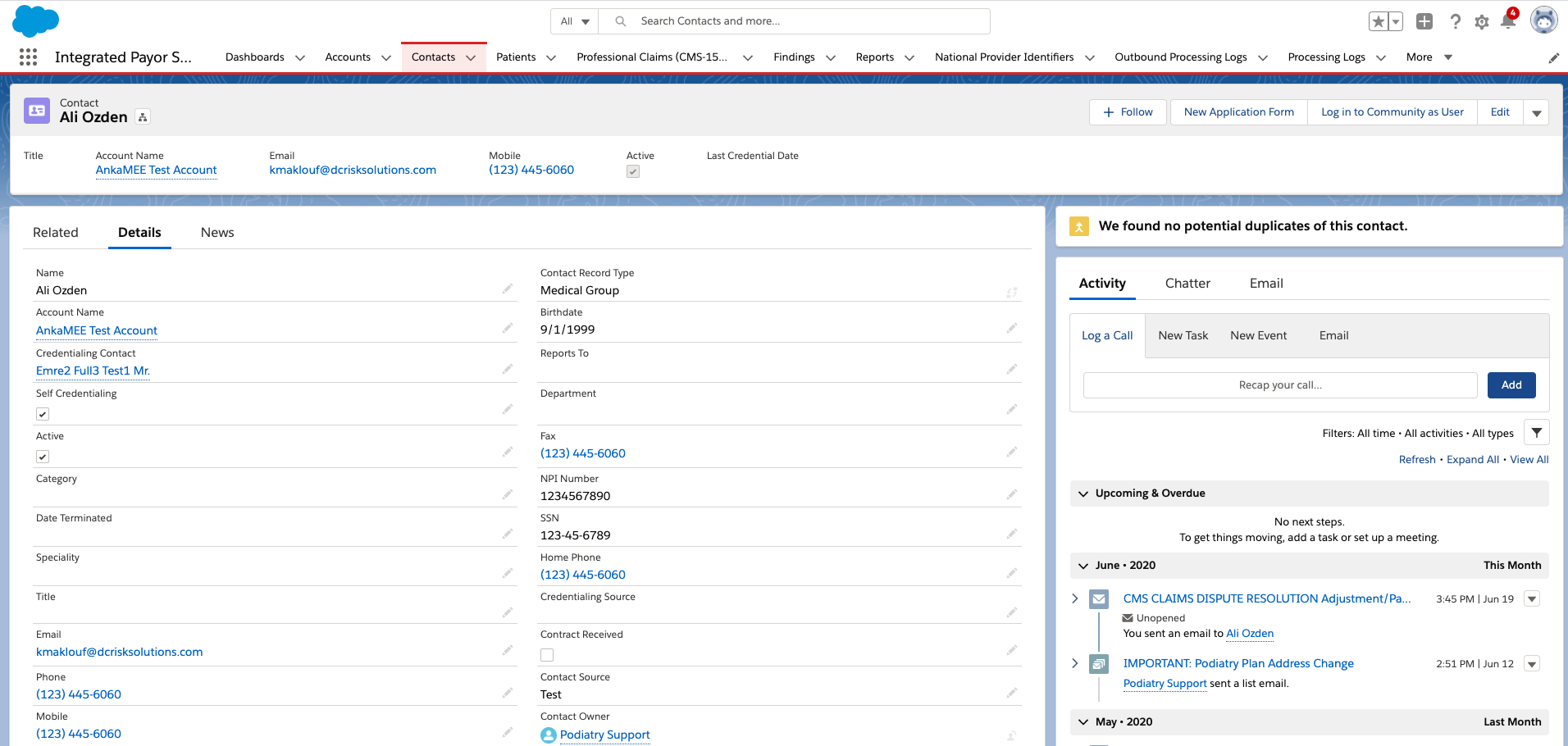1568x746 pixels.
Task: Edit NPI Number using its pencil icon
Action: (1012, 494)
